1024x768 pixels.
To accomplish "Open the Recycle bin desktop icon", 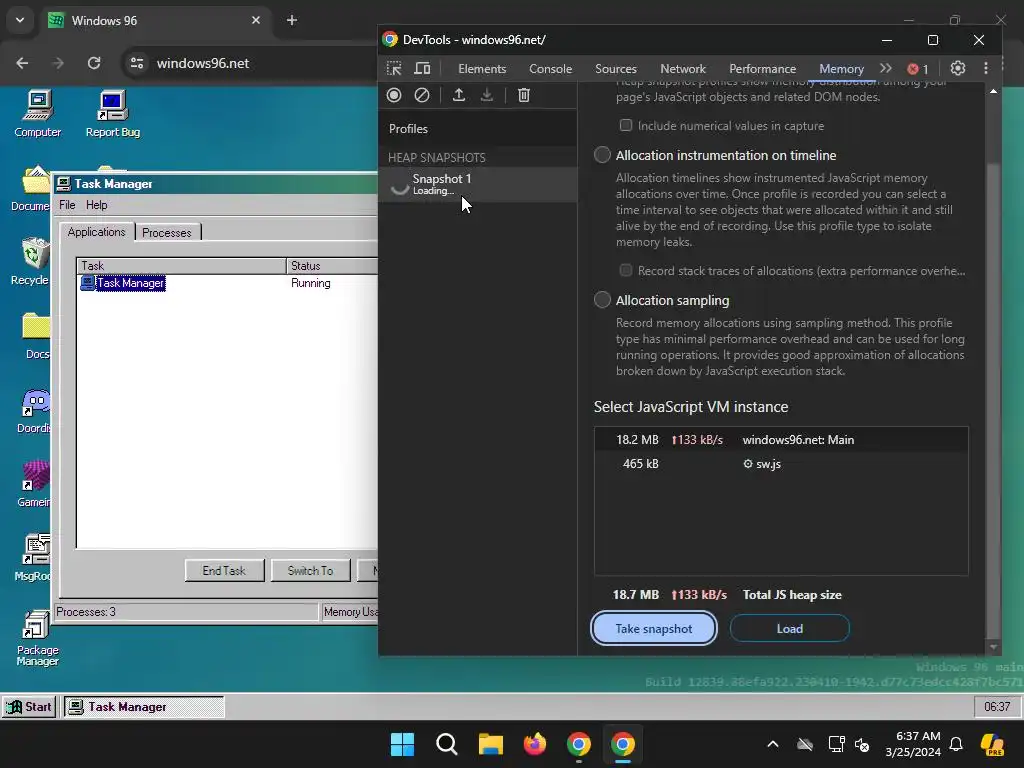I will pyautogui.click(x=31, y=262).
